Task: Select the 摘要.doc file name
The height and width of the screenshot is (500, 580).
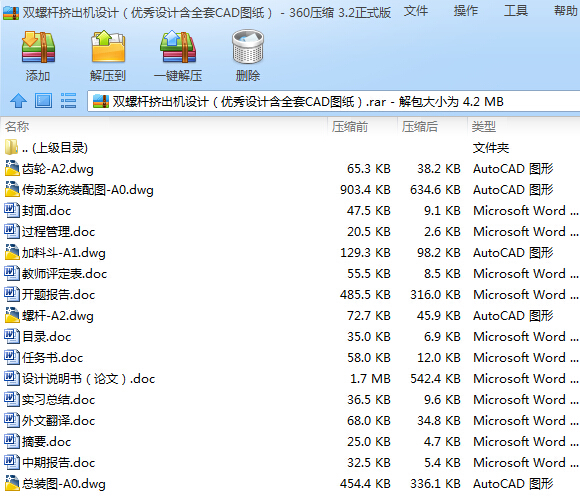Action: [46, 441]
